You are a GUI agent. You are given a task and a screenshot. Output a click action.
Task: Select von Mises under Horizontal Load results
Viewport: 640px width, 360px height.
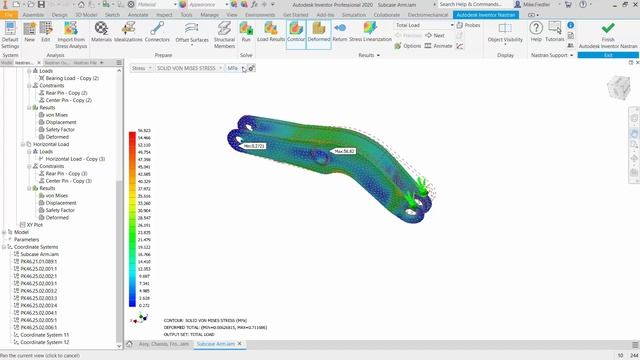pos(56,196)
